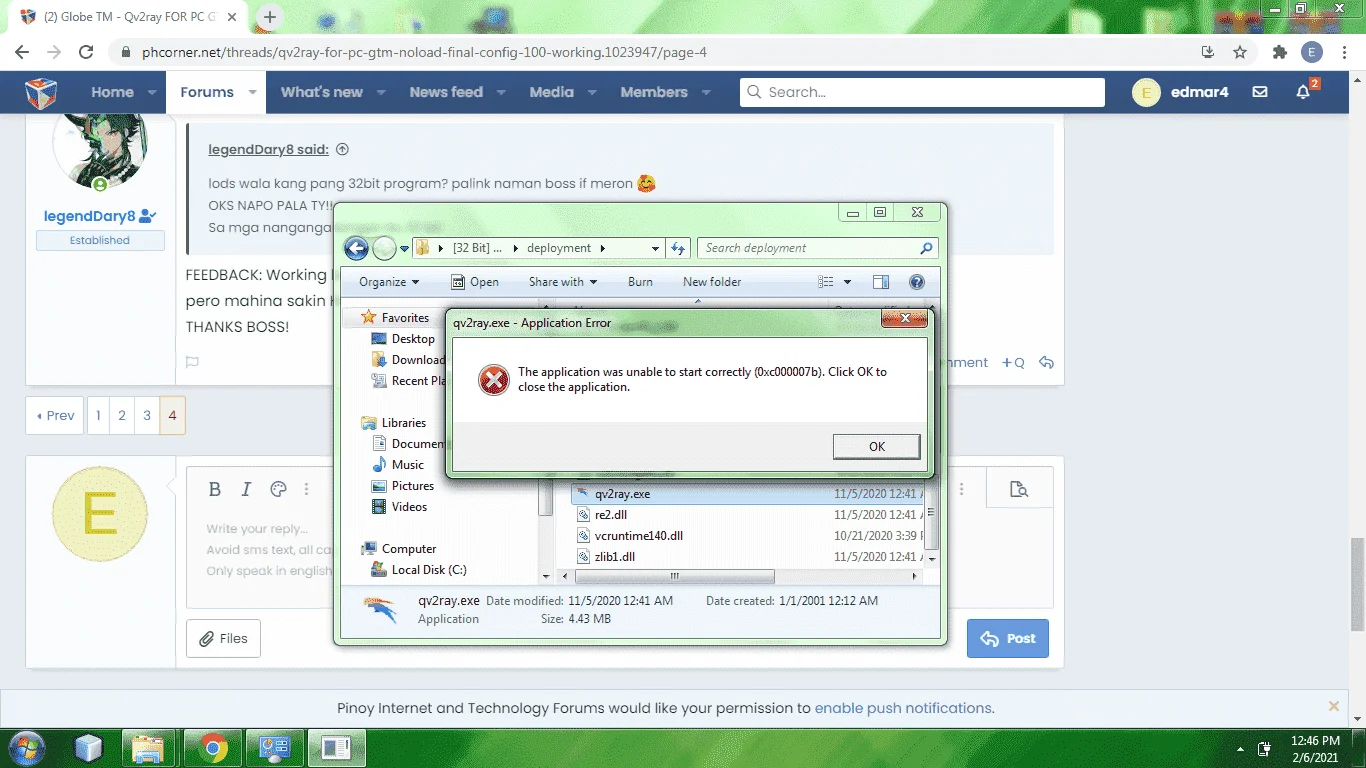Click the up-arrow icon beside quoted legendDary8
1366x768 pixels.
coord(342,150)
